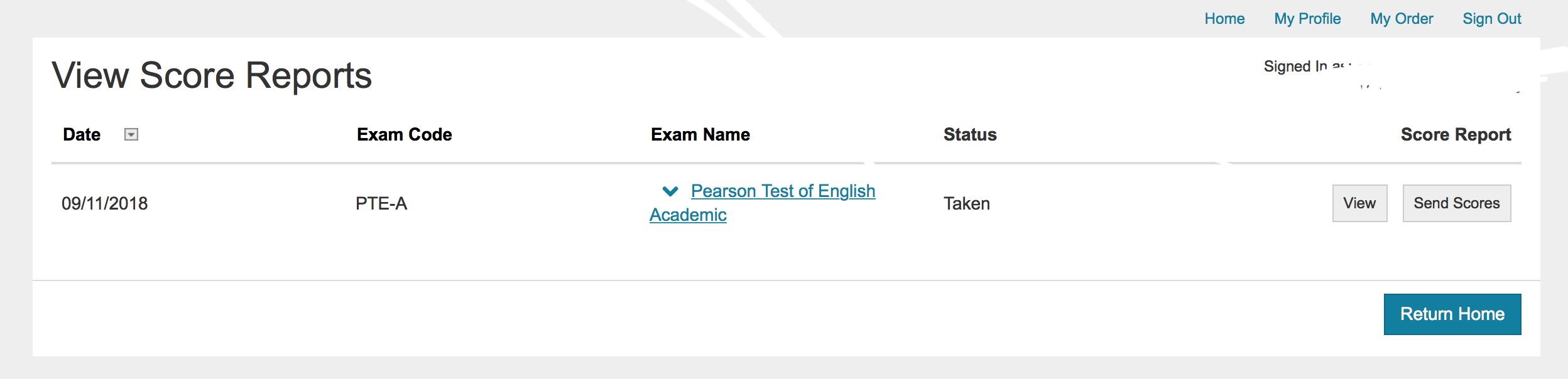Click the Return Home button
The height and width of the screenshot is (379, 1568).
(x=1452, y=314)
